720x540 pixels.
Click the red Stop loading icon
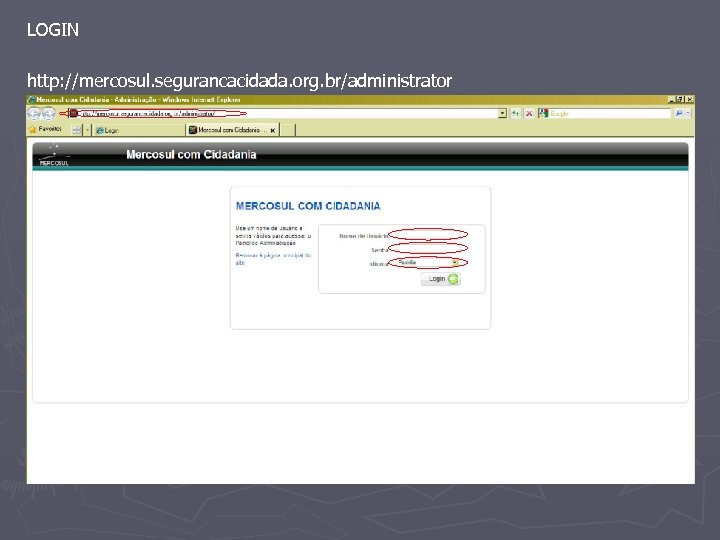point(529,113)
